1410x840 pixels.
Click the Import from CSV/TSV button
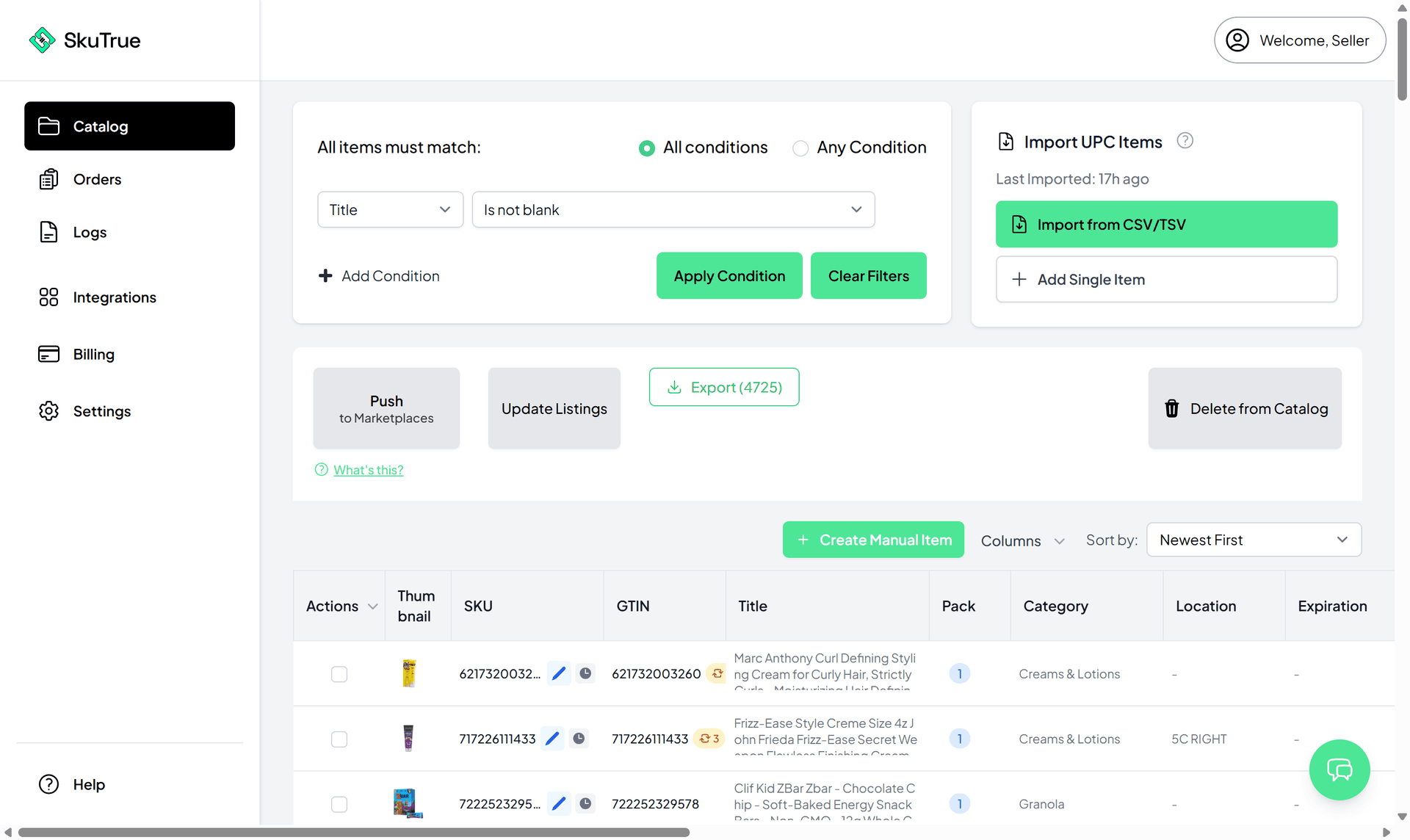1166,224
